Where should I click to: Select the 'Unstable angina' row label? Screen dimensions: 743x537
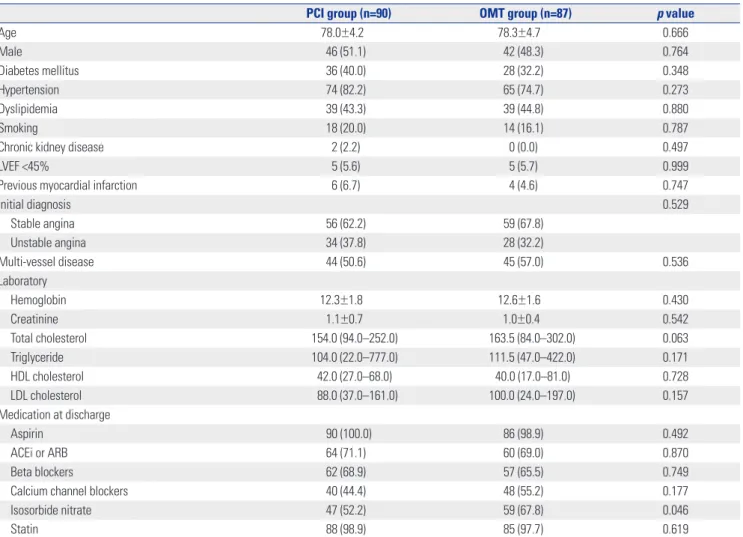(48, 243)
